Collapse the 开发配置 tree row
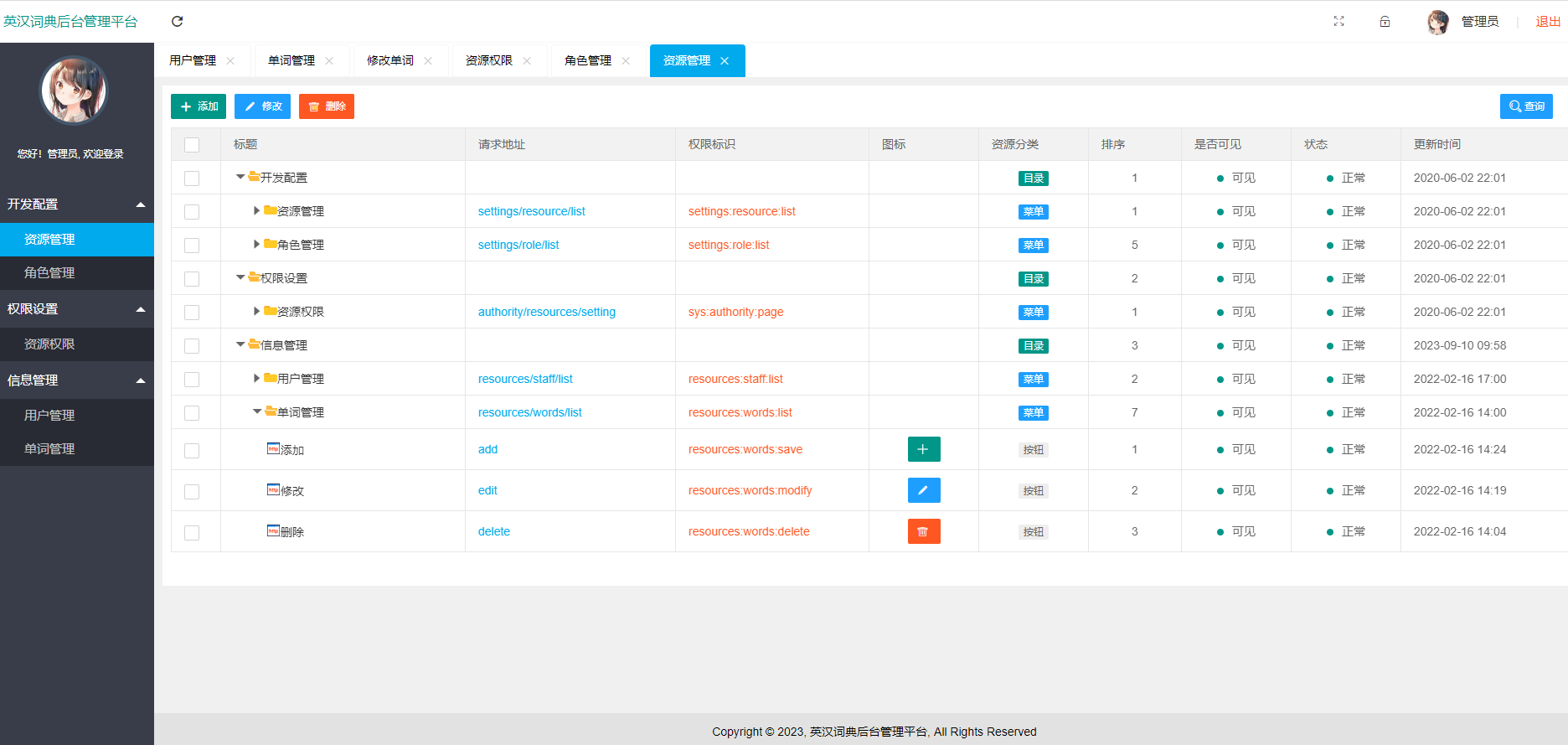Screen dimensions: 1568x745 click(240, 177)
